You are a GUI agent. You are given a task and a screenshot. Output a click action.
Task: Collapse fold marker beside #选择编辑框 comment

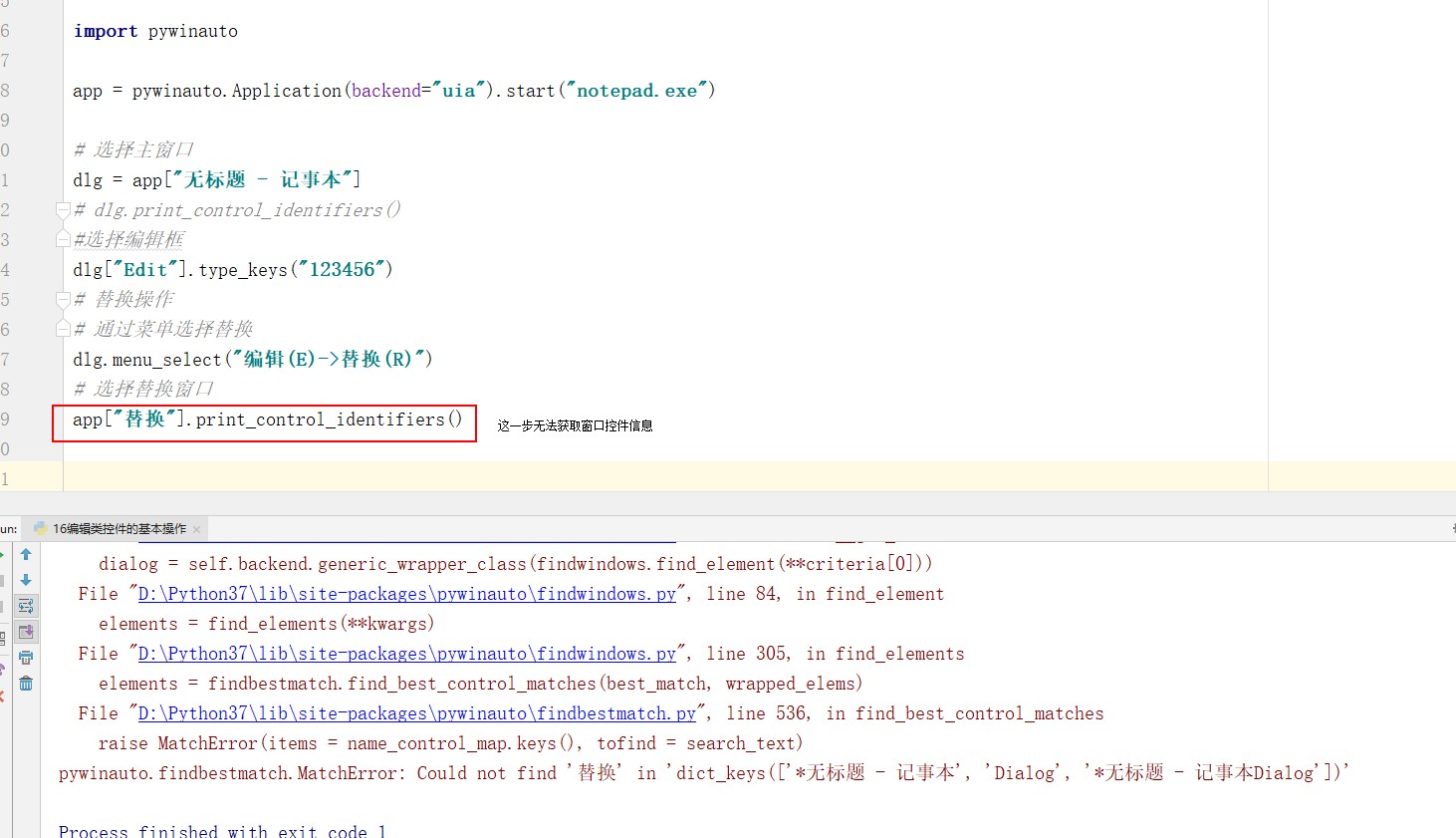tap(63, 239)
